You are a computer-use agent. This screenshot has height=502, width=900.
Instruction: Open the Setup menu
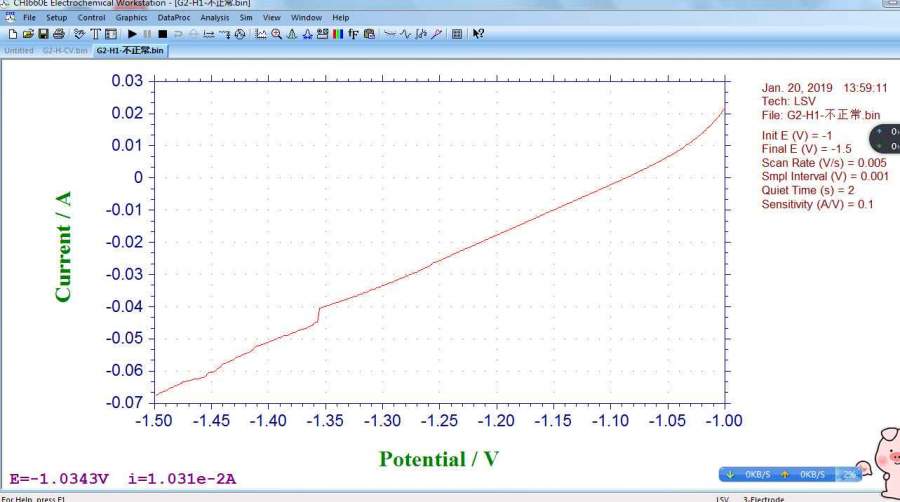coord(57,18)
